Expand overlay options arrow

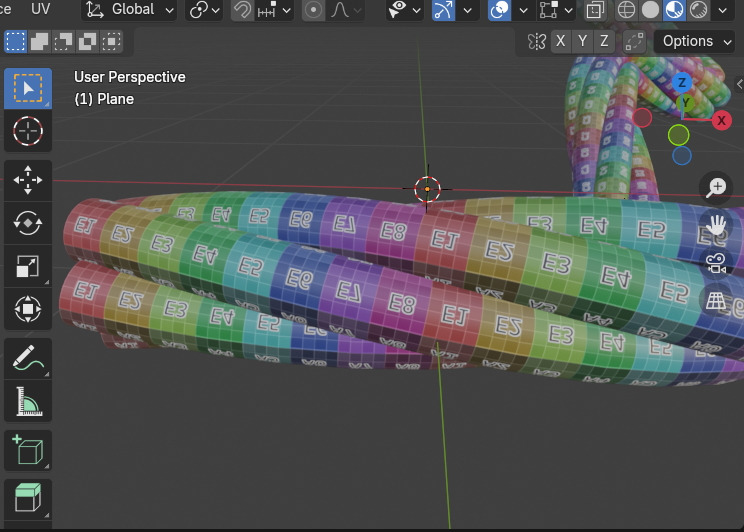pos(523,10)
